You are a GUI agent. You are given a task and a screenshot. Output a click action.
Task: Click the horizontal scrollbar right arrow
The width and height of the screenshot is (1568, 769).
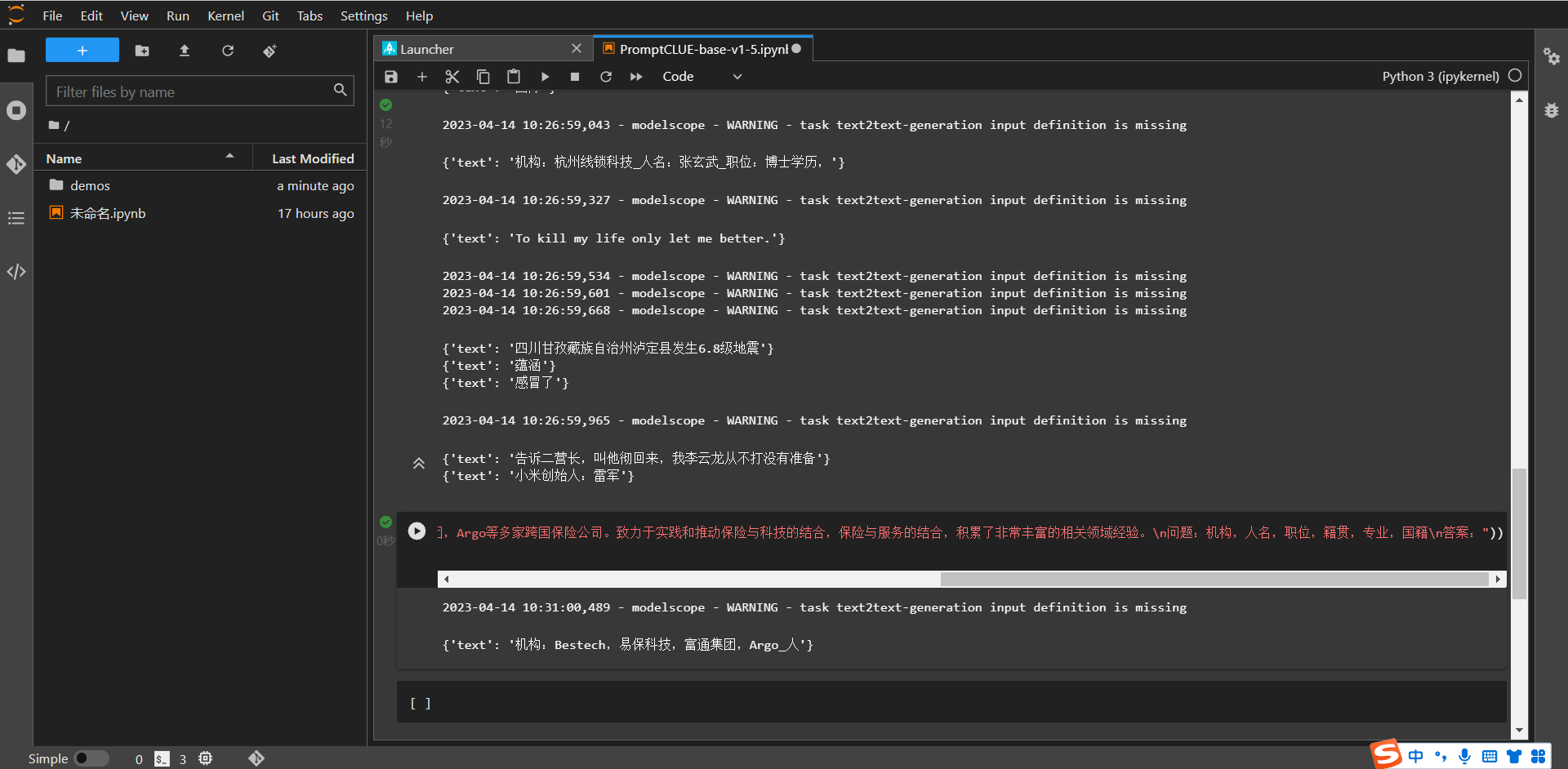coord(1498,579)
